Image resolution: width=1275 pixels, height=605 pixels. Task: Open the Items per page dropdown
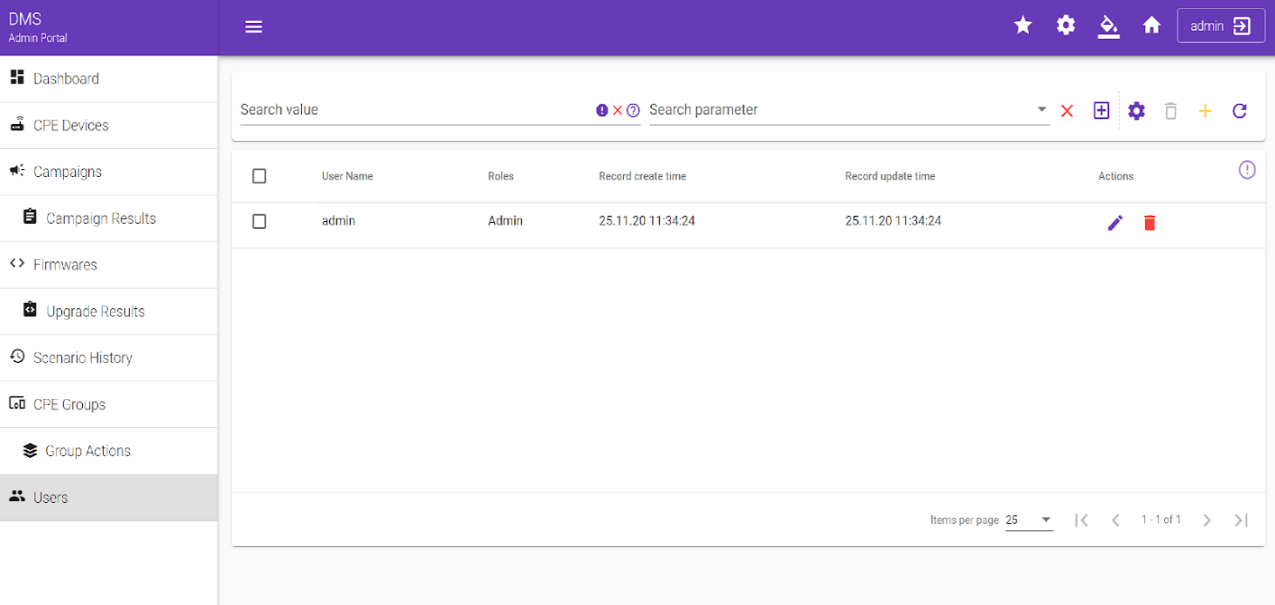coord(1029,520)
